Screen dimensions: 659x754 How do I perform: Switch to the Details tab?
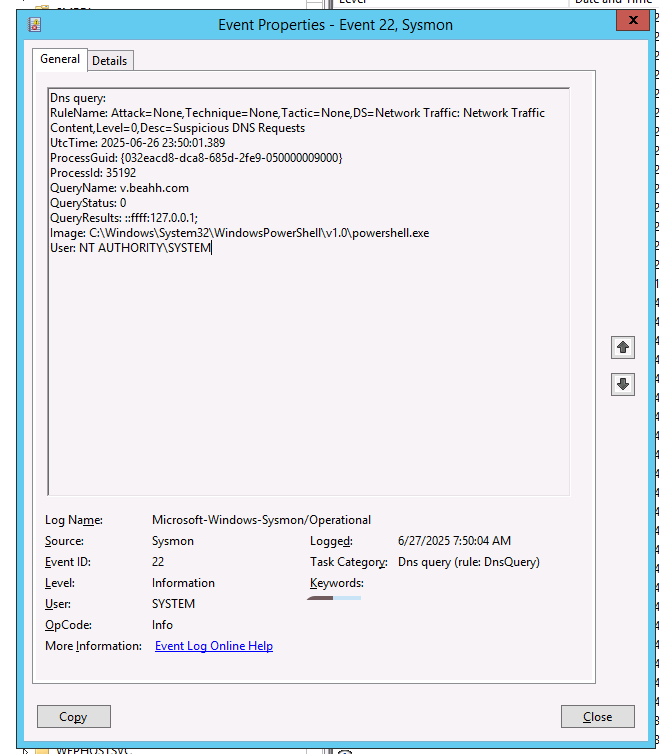coord(109,61)
